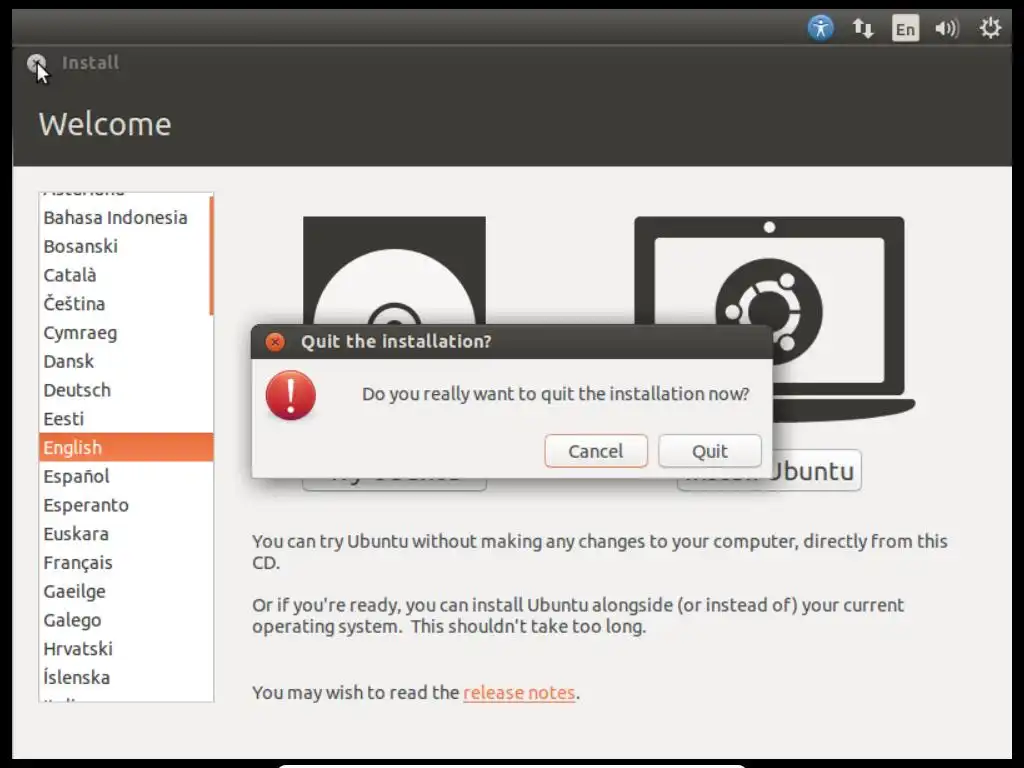Select Español language
Screen dimensions: 1024x768
(126, 476)
